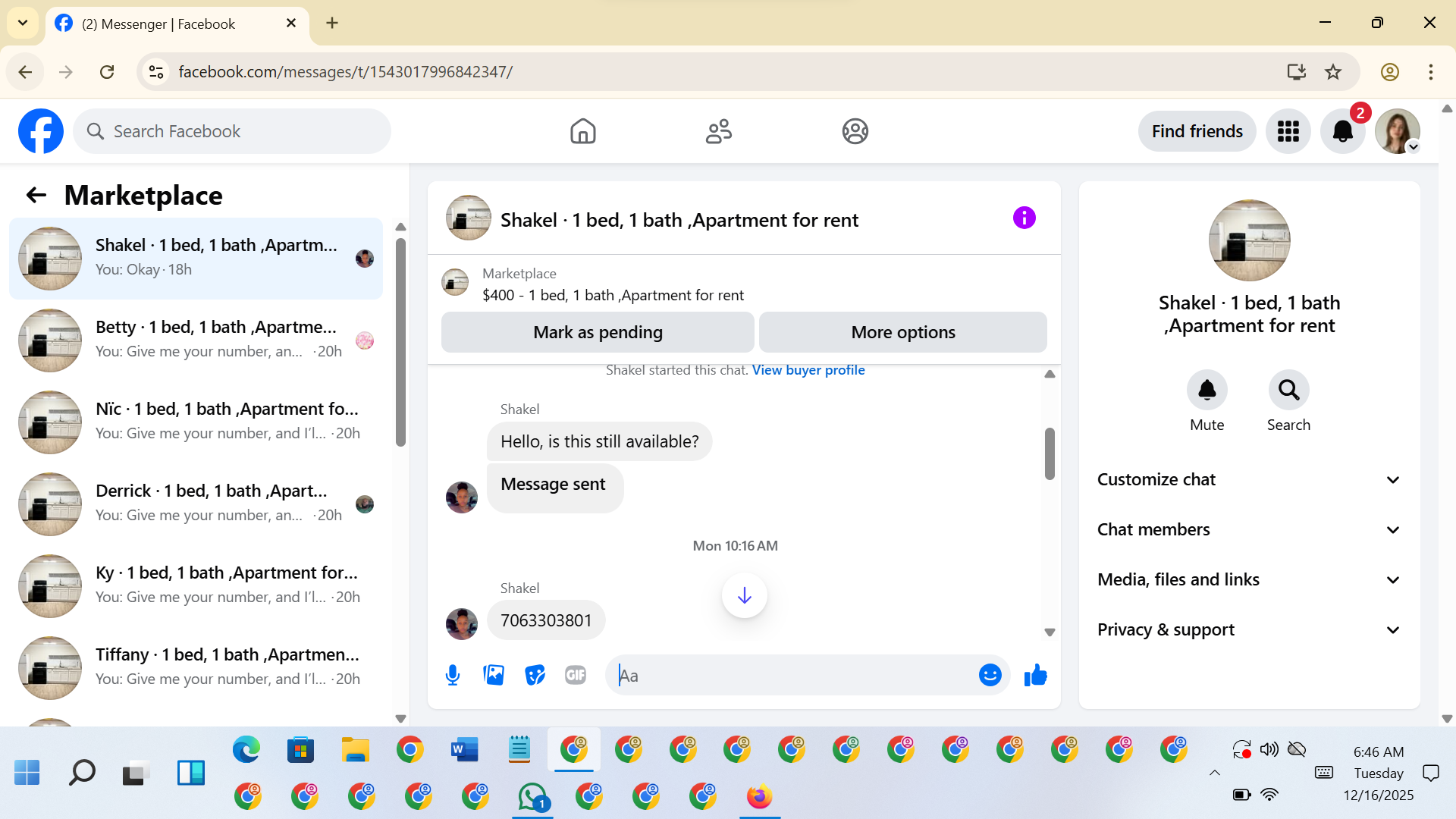Image resolution: width=1456 pixels, height=819 pixels.
Task: Open File Explorer from the taskbar
Action: pos(356,750)
